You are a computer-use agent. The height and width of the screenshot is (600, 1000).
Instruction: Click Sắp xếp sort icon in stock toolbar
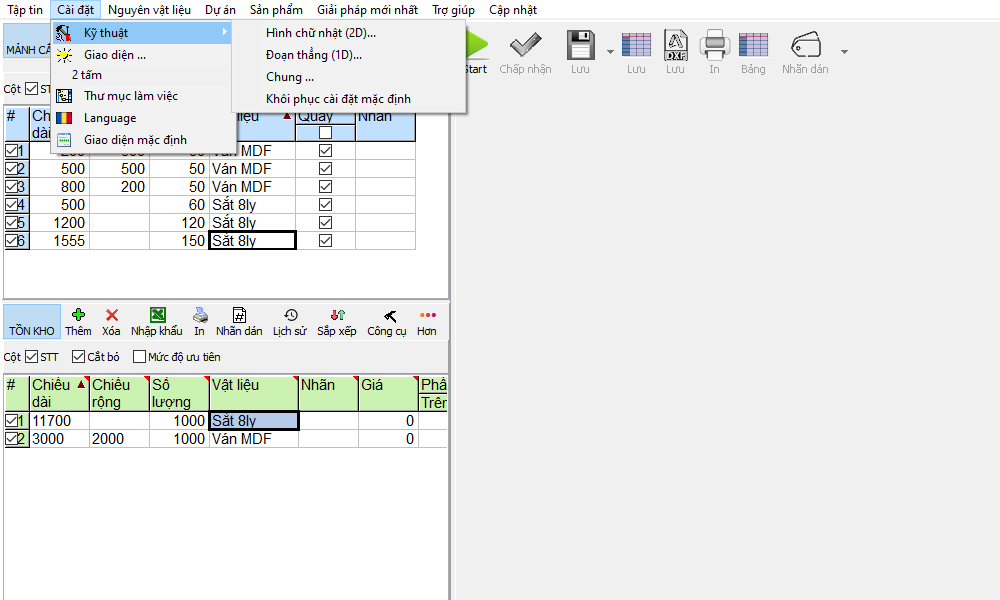click(337, 315)
